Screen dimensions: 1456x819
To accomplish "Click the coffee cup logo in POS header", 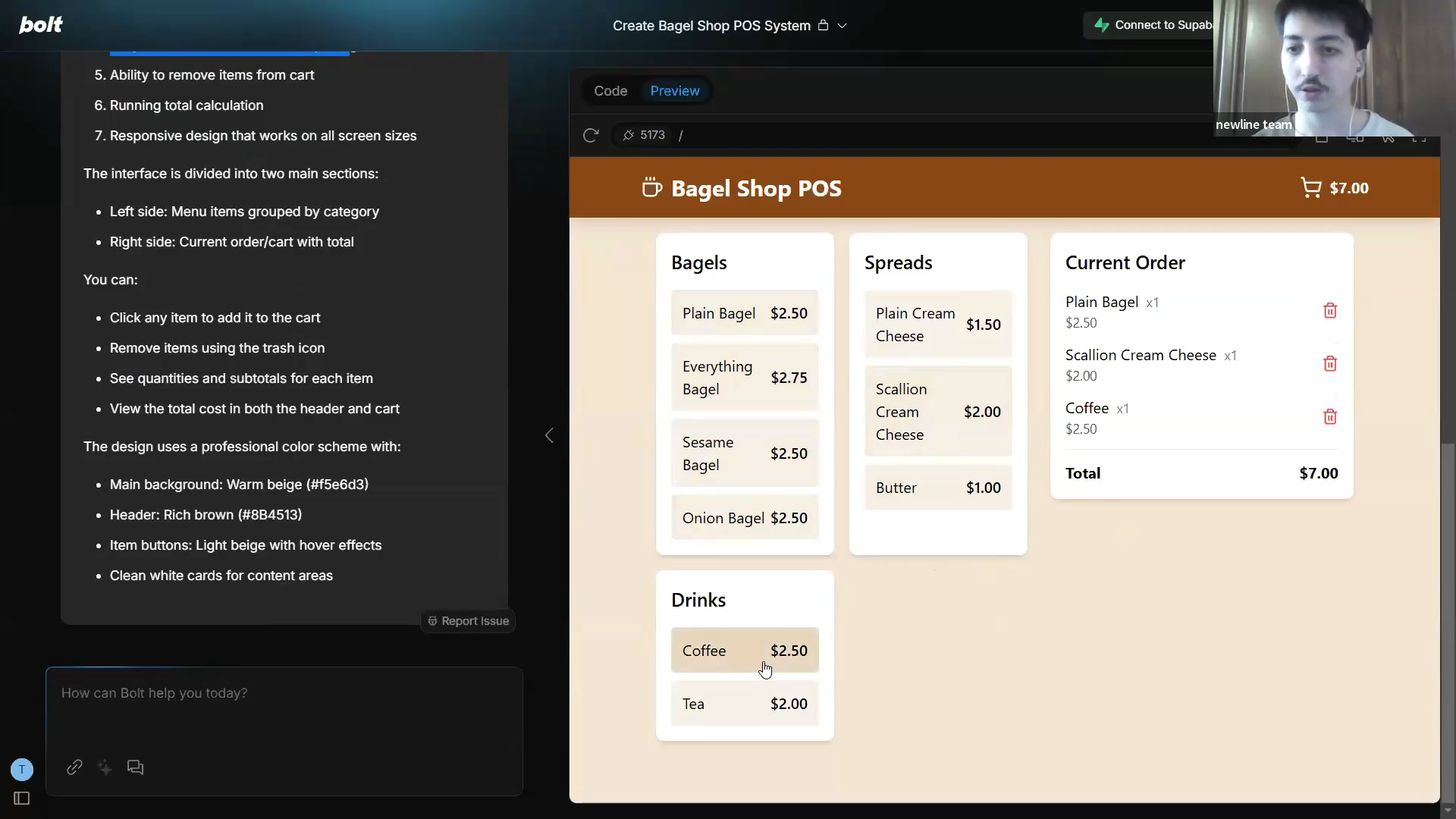I will [x=651, y=188].
